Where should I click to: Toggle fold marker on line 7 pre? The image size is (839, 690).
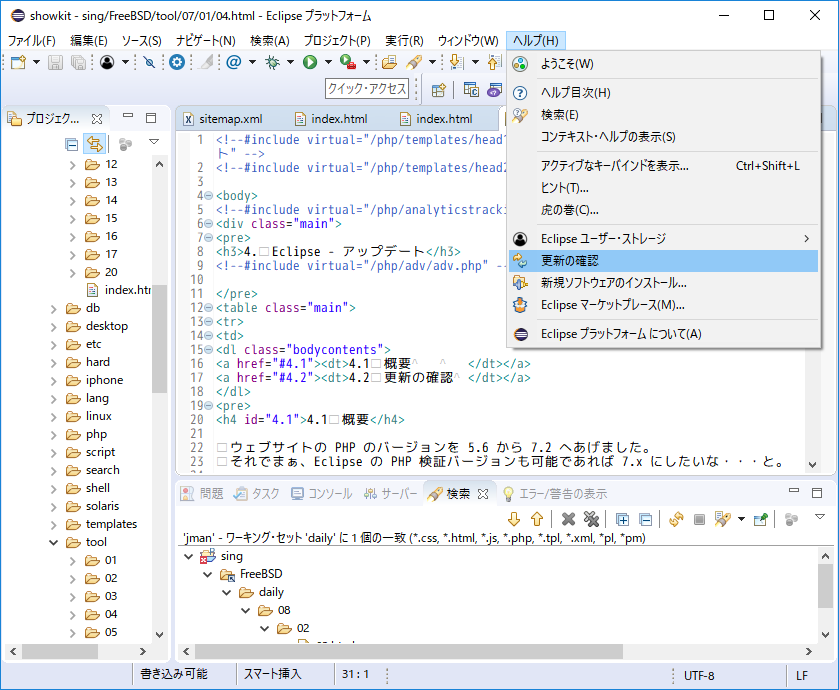click(209, 237)
